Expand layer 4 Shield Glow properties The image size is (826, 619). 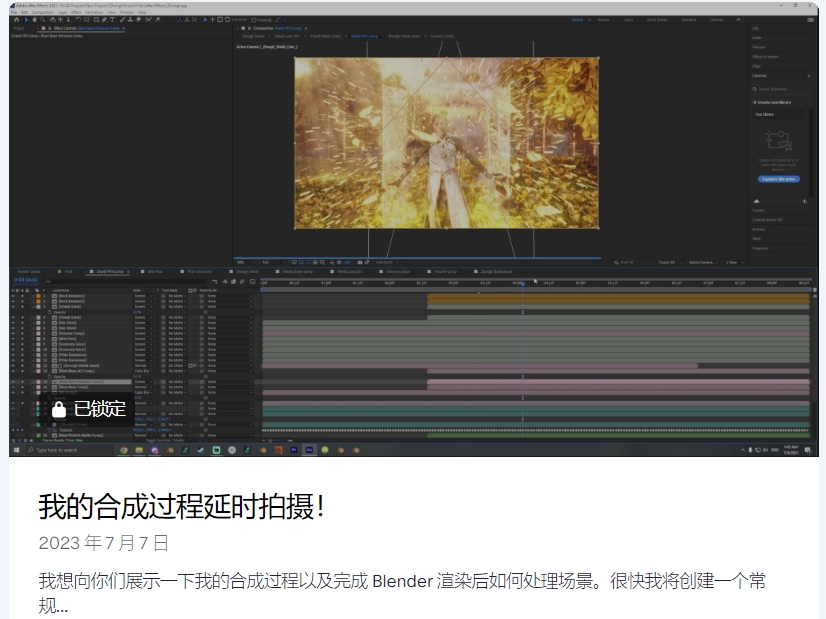[34, 318]
